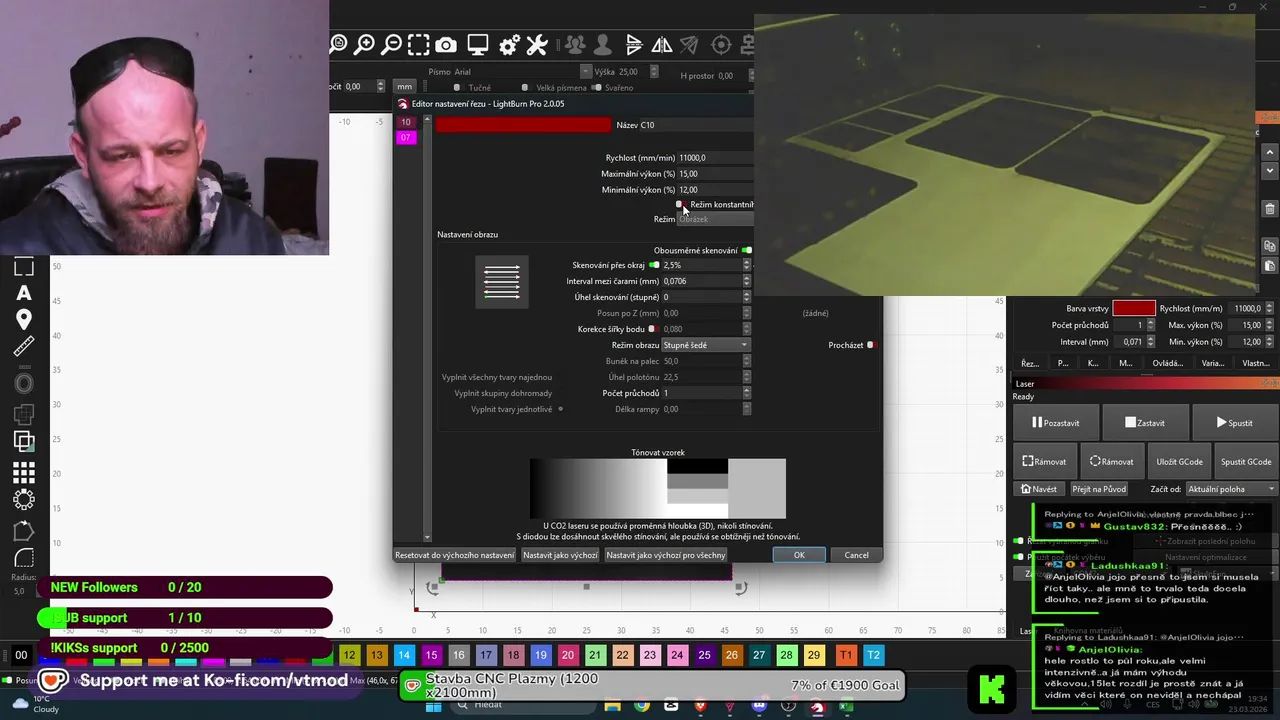Screen dimensions: 1280x720
Task: Open the camera capture tool icon
Action: click(x=446, y=44)
